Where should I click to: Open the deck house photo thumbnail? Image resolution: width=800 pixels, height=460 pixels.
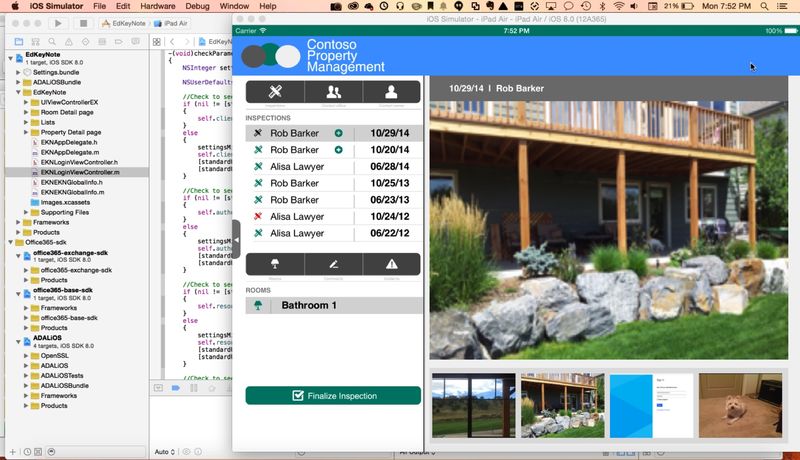pos(562,405)
